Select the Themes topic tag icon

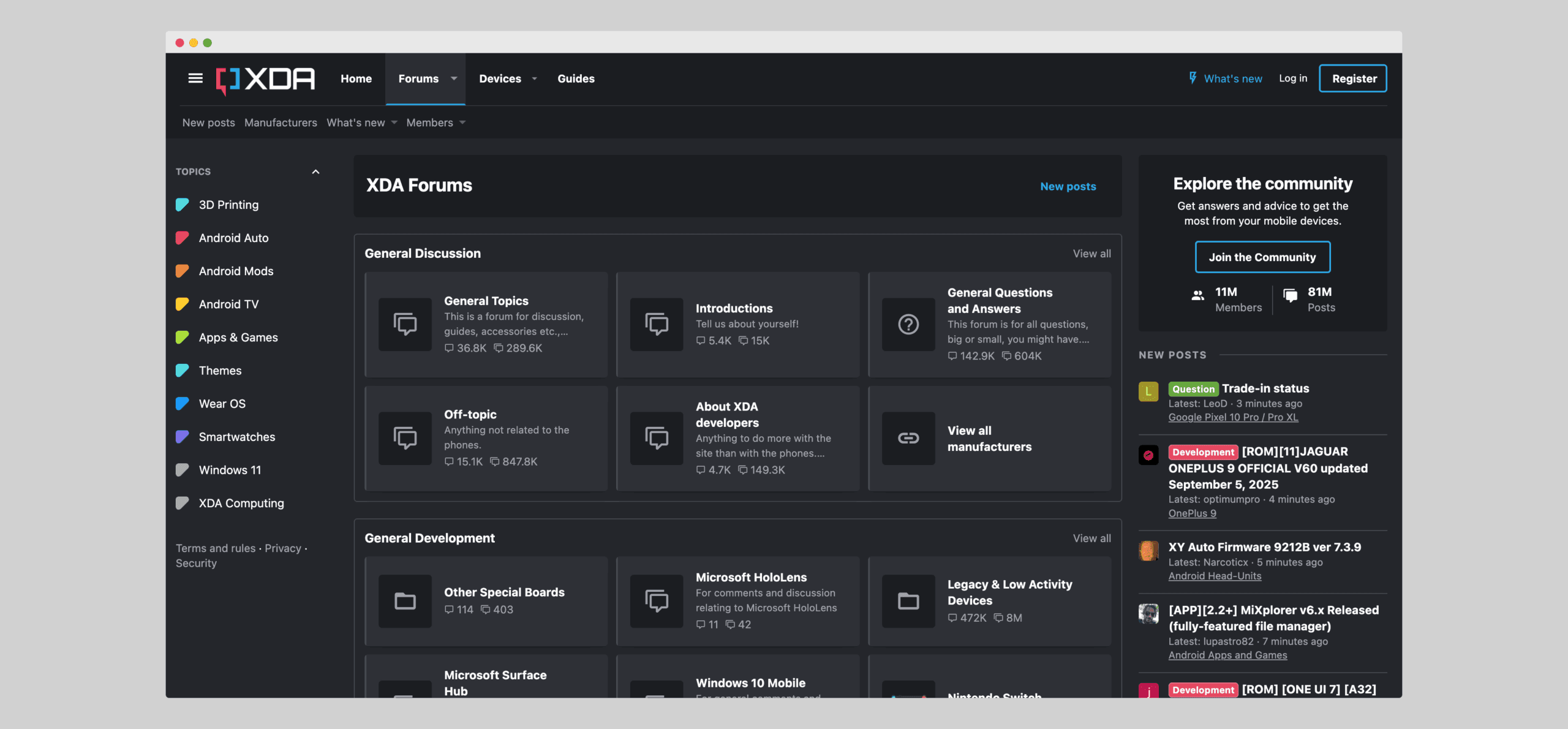[x=182, y=370]
